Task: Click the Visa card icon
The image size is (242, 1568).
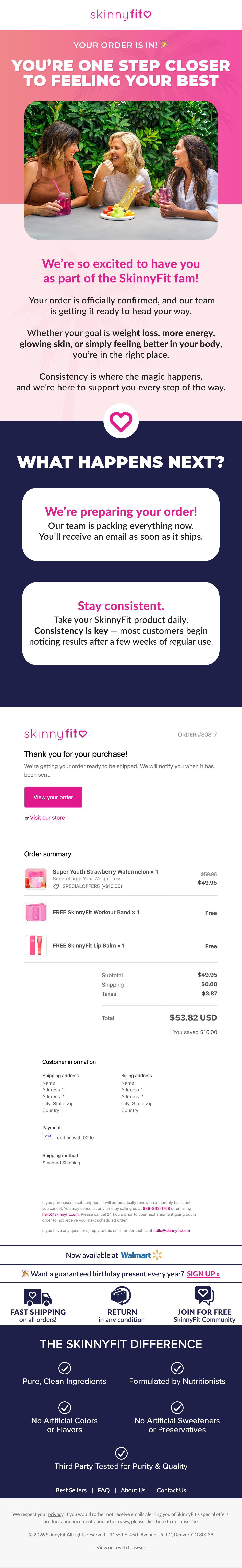Action: [48, 1136]
